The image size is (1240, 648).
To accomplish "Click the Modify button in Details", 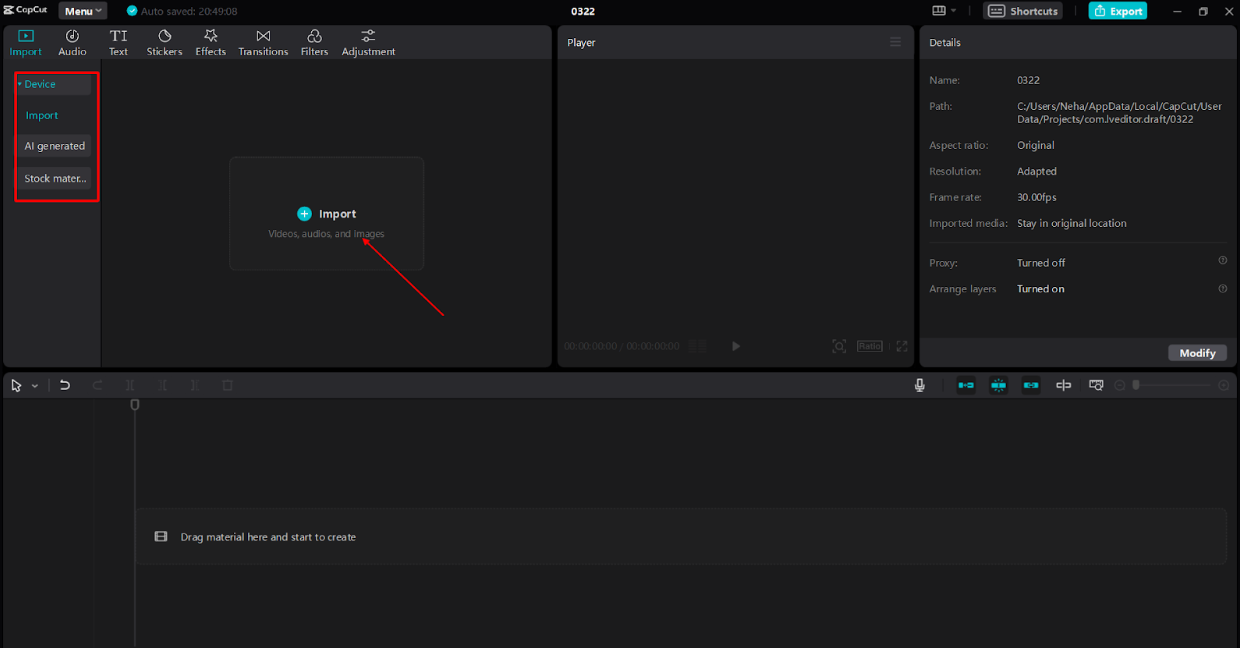I will click(x=1197, y=353).
